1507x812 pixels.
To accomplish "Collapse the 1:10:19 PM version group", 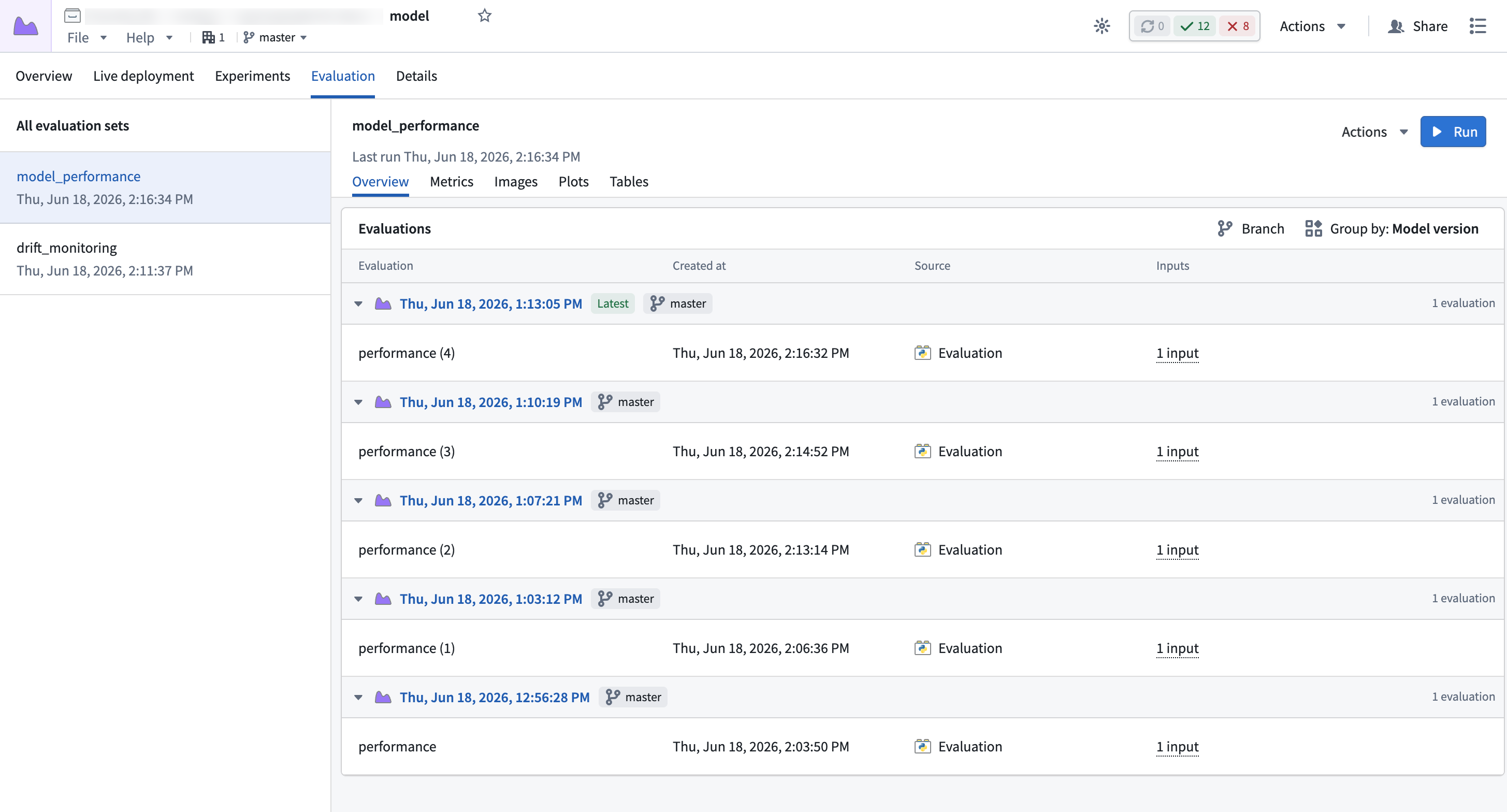I will [x=358, y=402].
